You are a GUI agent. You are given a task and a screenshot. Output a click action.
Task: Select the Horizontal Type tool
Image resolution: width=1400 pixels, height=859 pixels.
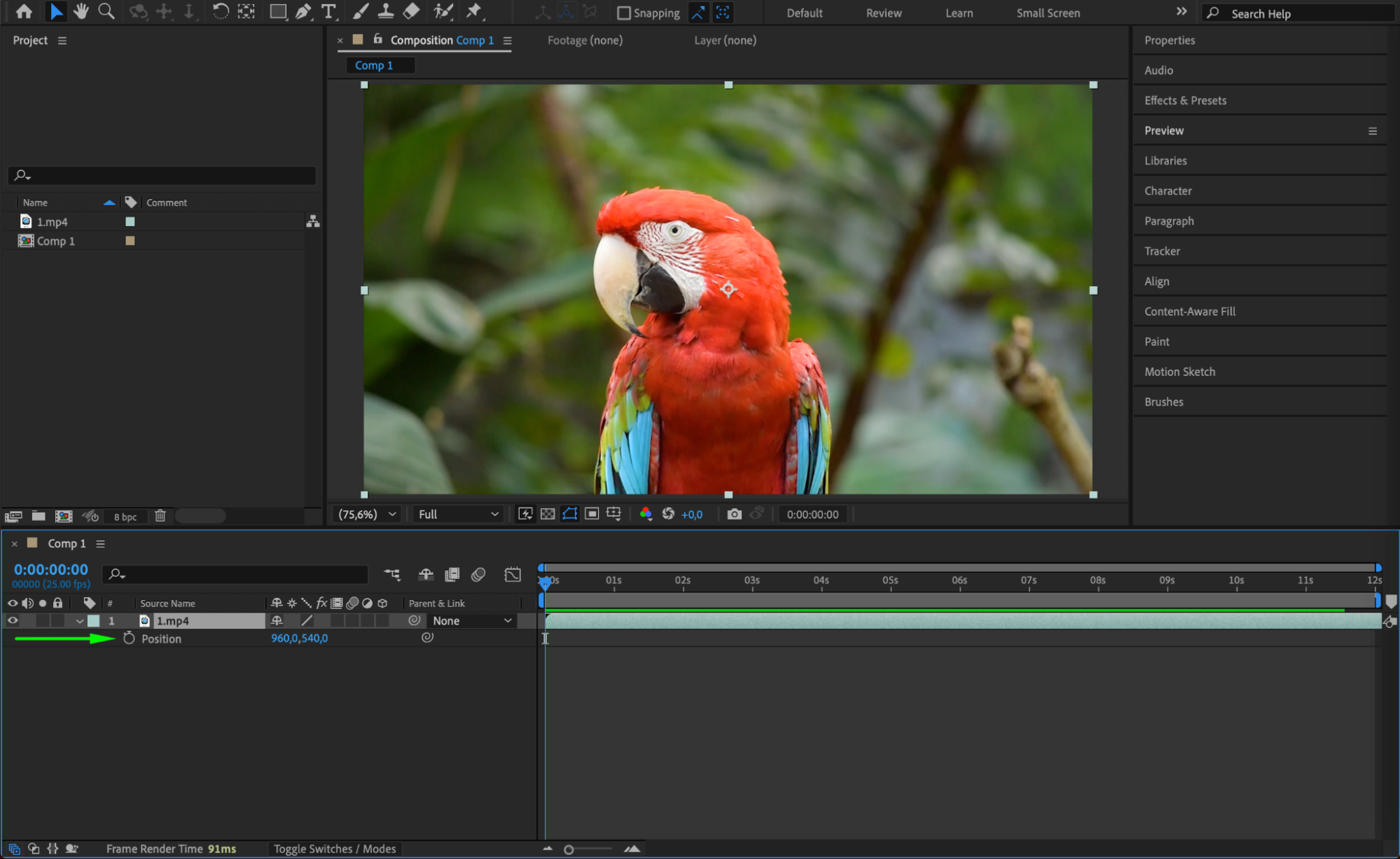pos(328,11)
